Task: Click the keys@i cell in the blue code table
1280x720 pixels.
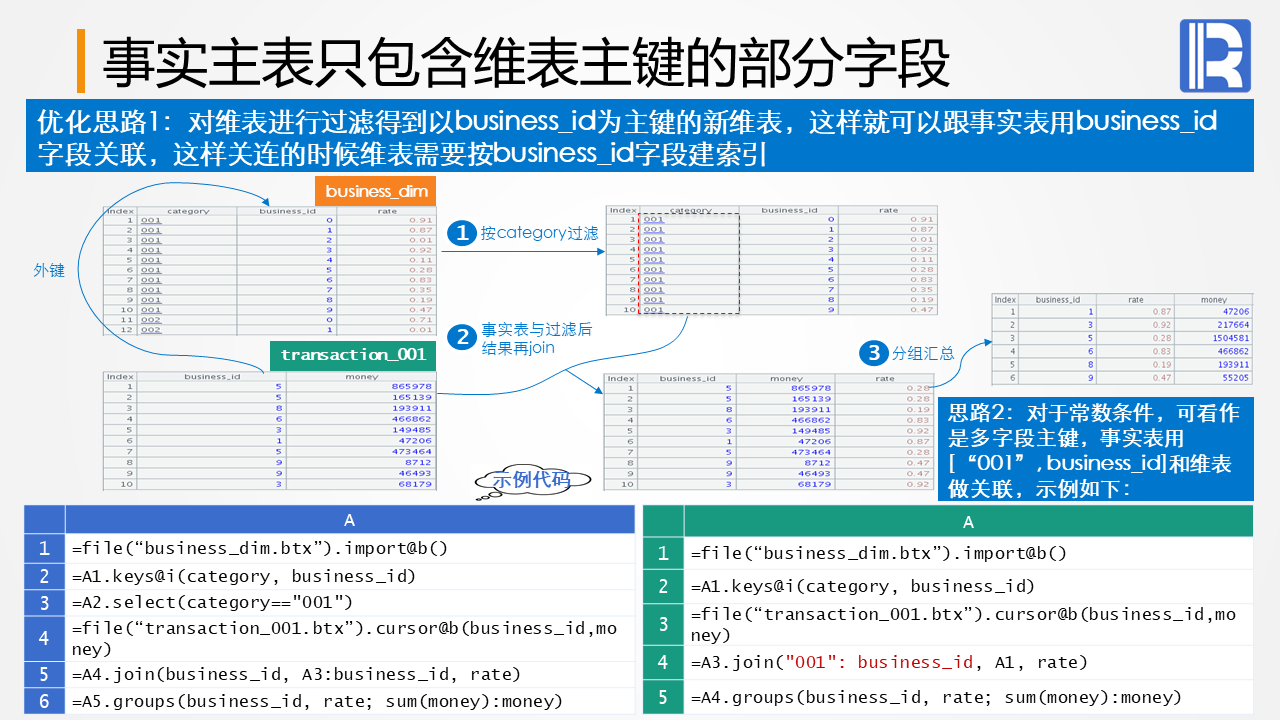Action: pos(349,576)
